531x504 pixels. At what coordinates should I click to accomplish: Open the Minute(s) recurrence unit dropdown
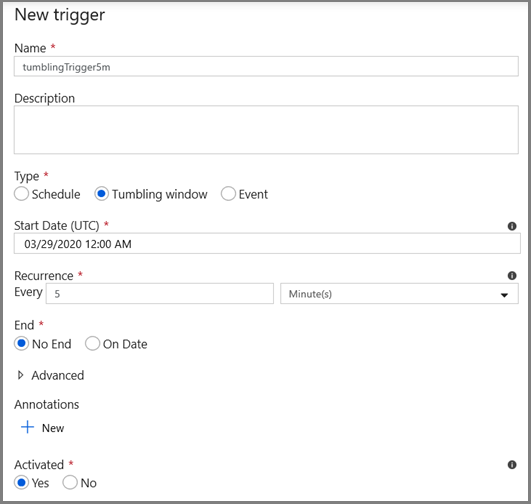[399, 294]
